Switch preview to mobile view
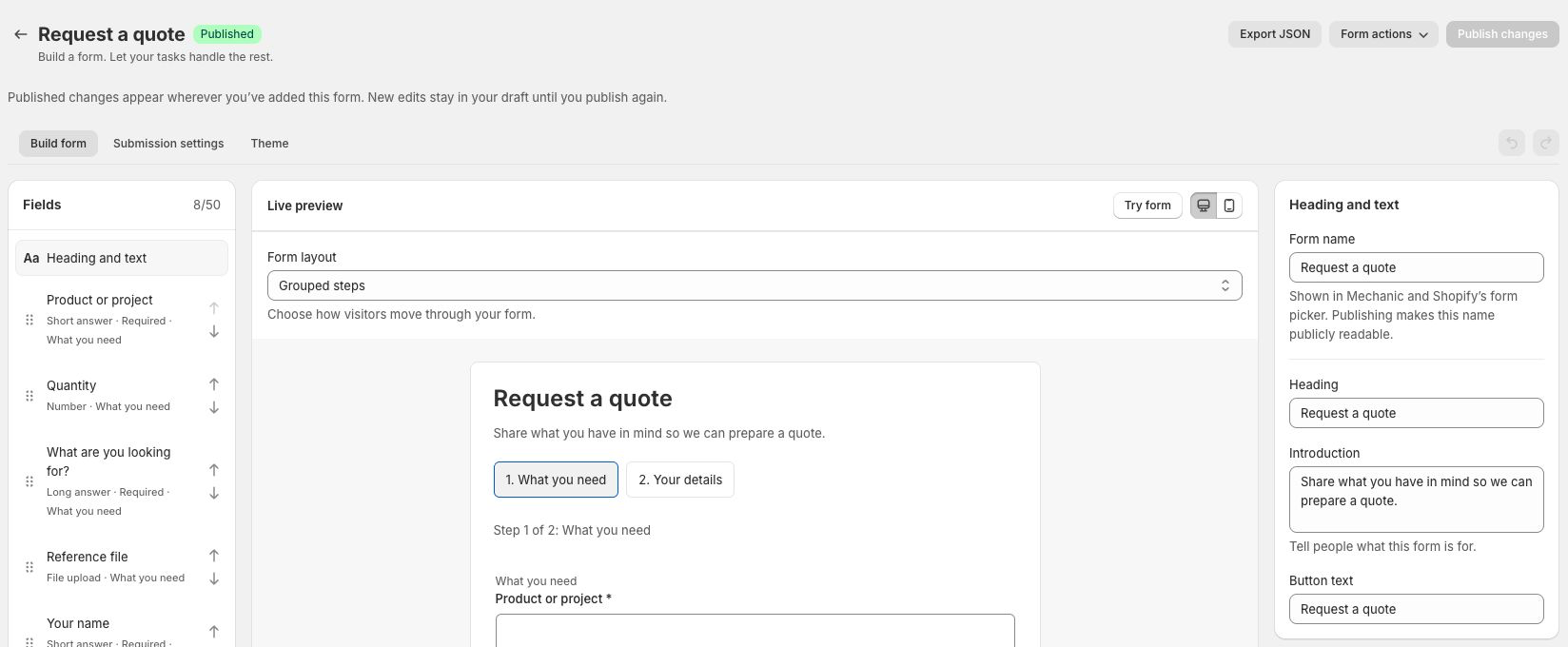Image resolution: width=1568 pixels, height=647 pixels. point(1229,206)
